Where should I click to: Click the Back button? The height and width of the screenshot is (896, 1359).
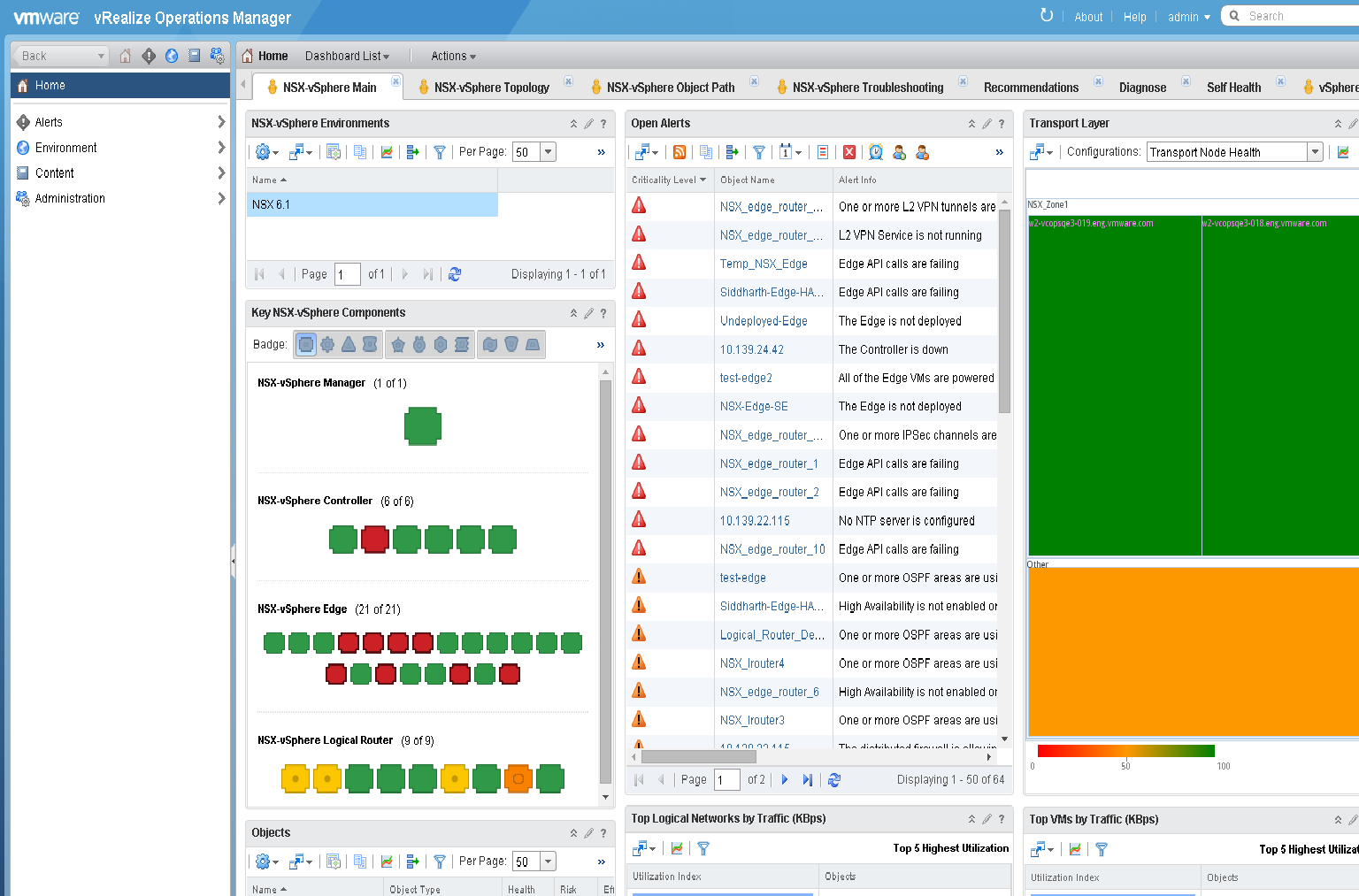tap(59, 56)
